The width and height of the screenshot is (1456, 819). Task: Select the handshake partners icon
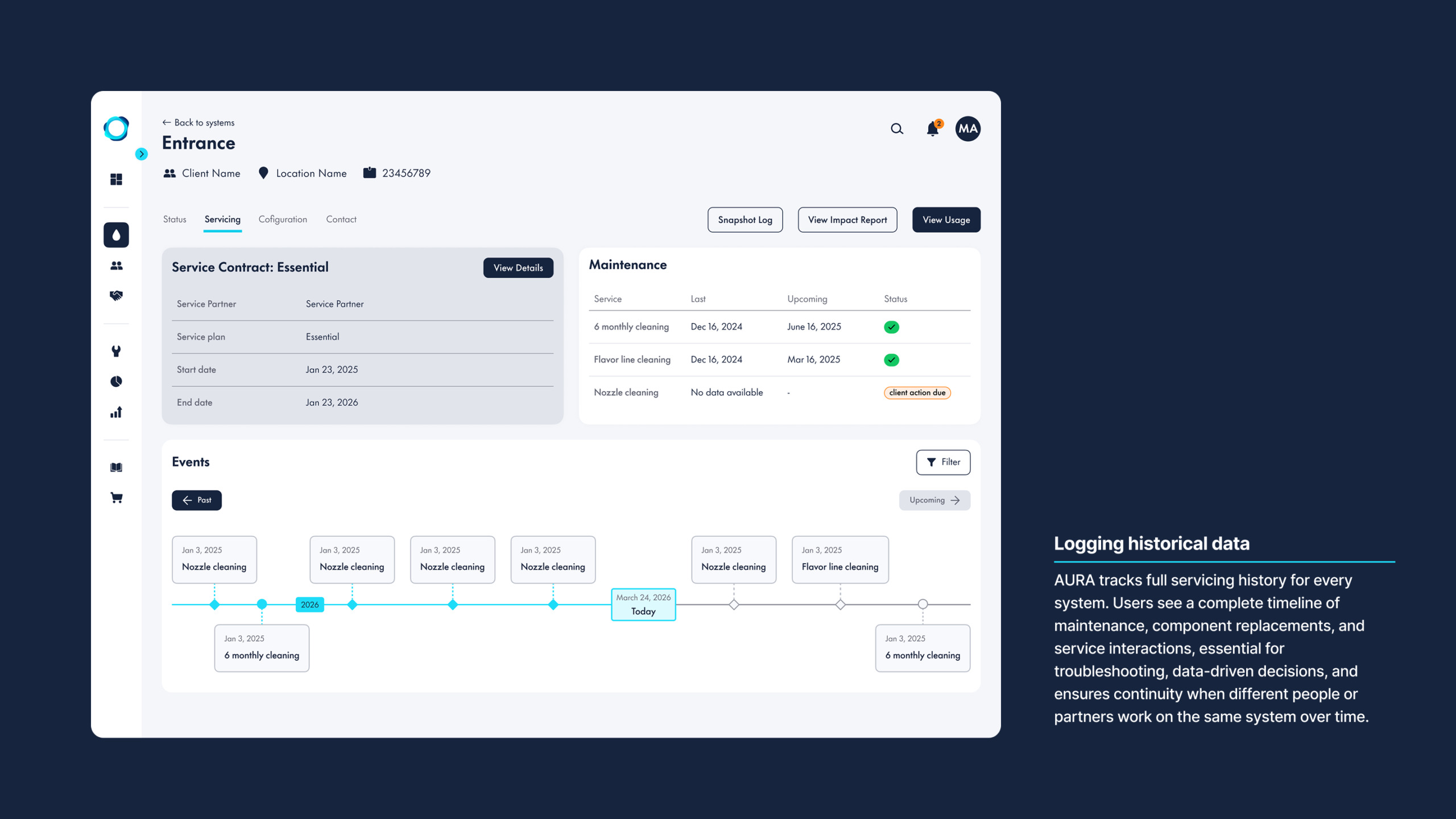116,295
